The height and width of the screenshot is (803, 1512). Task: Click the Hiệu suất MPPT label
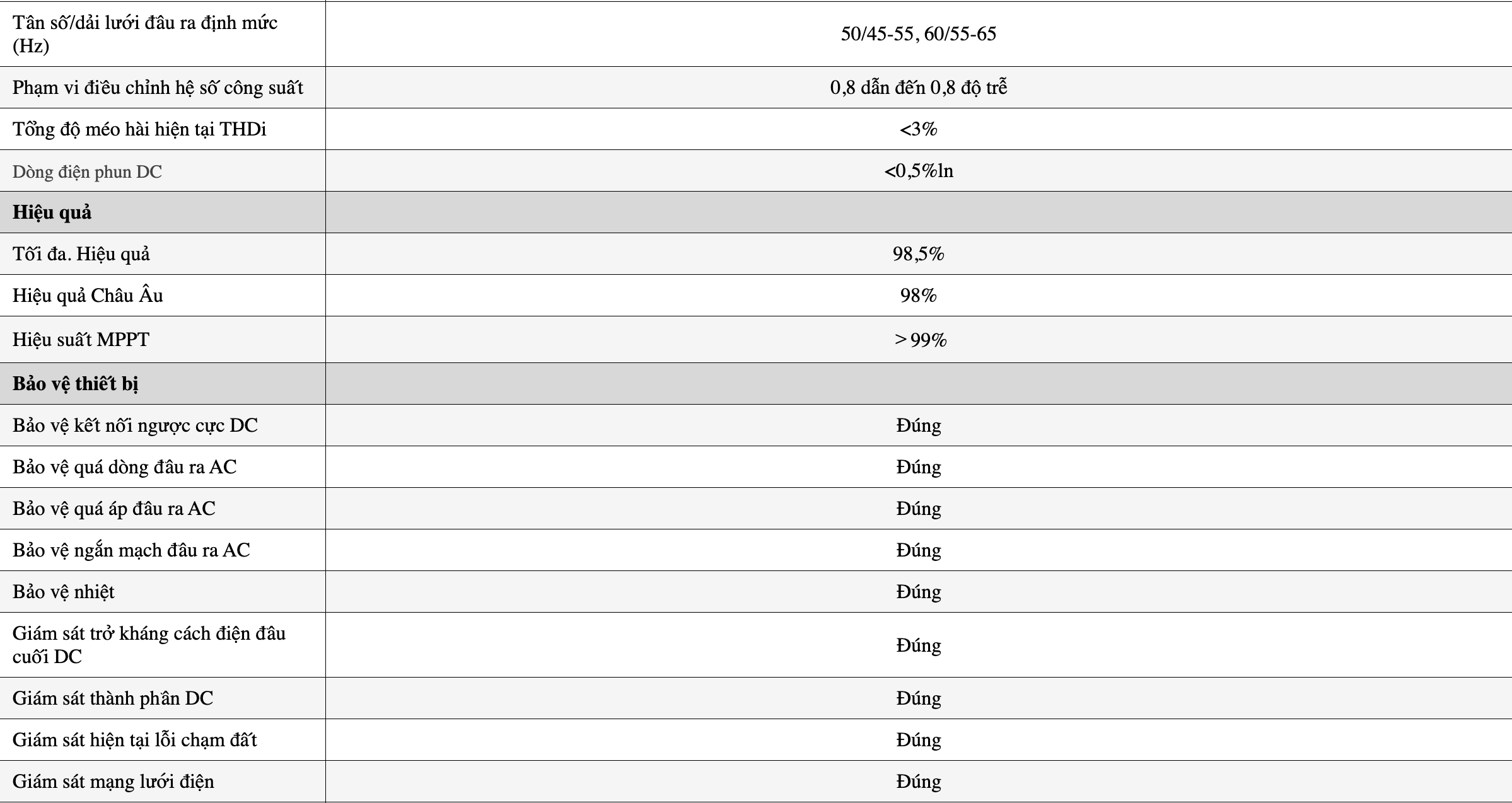81,340
